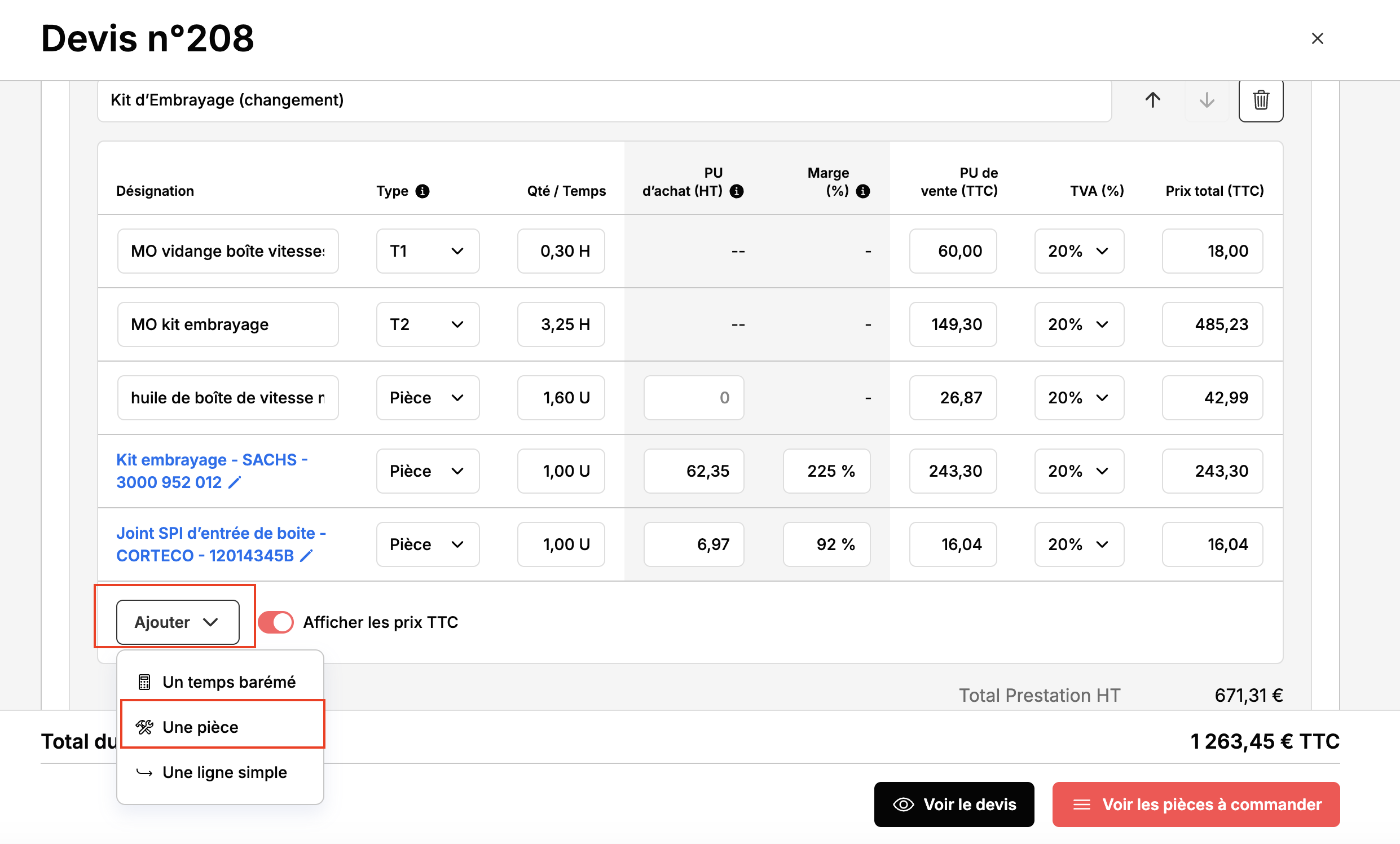The image size is (1400, 844).
Task: Click the 26,87 PU de vente field
Action: 953,398
